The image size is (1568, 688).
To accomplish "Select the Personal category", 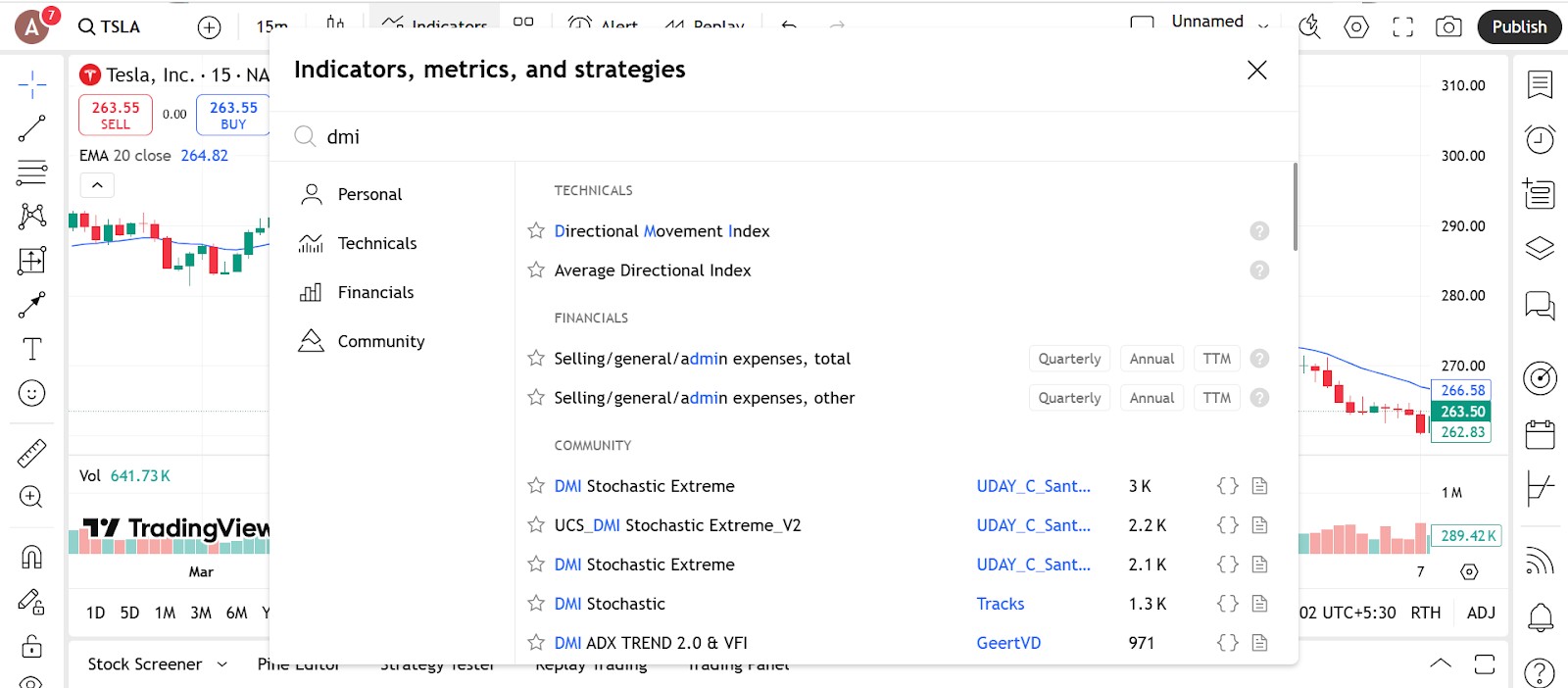I will point(392,194).
